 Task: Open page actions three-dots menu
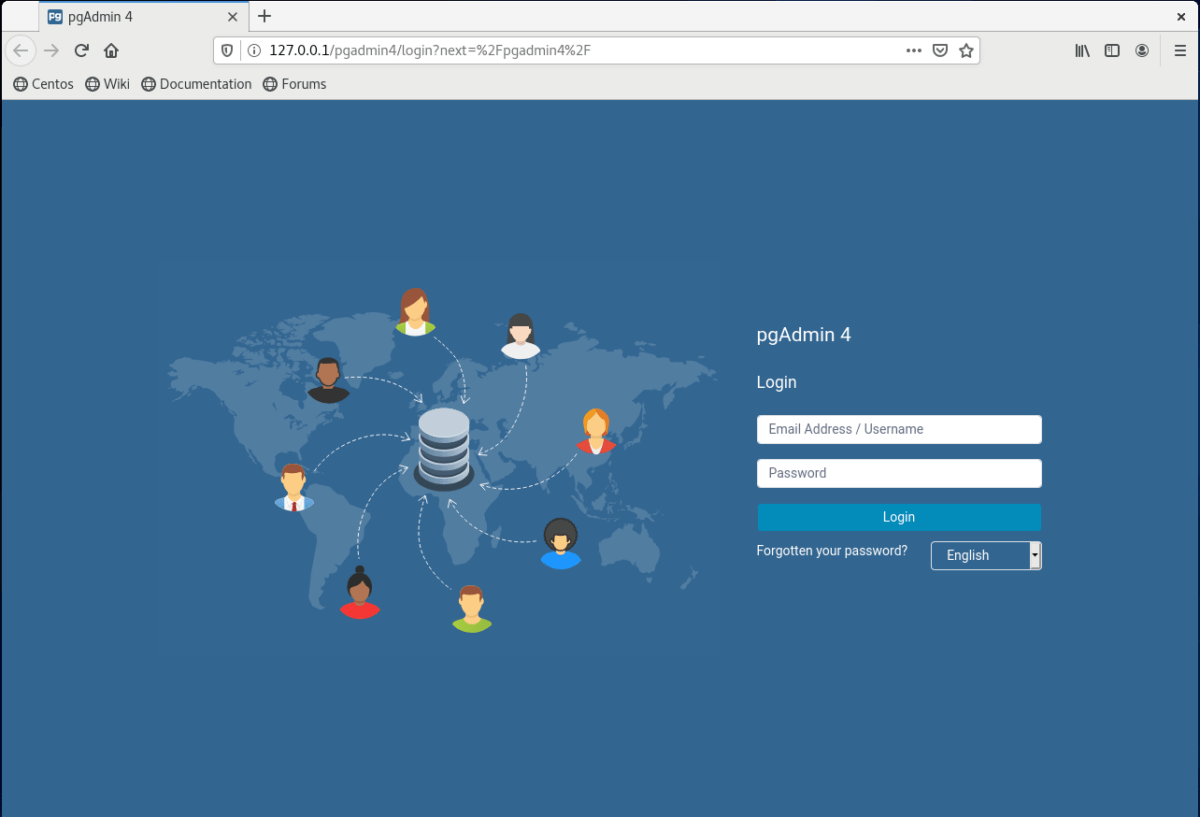click(913, 50)
